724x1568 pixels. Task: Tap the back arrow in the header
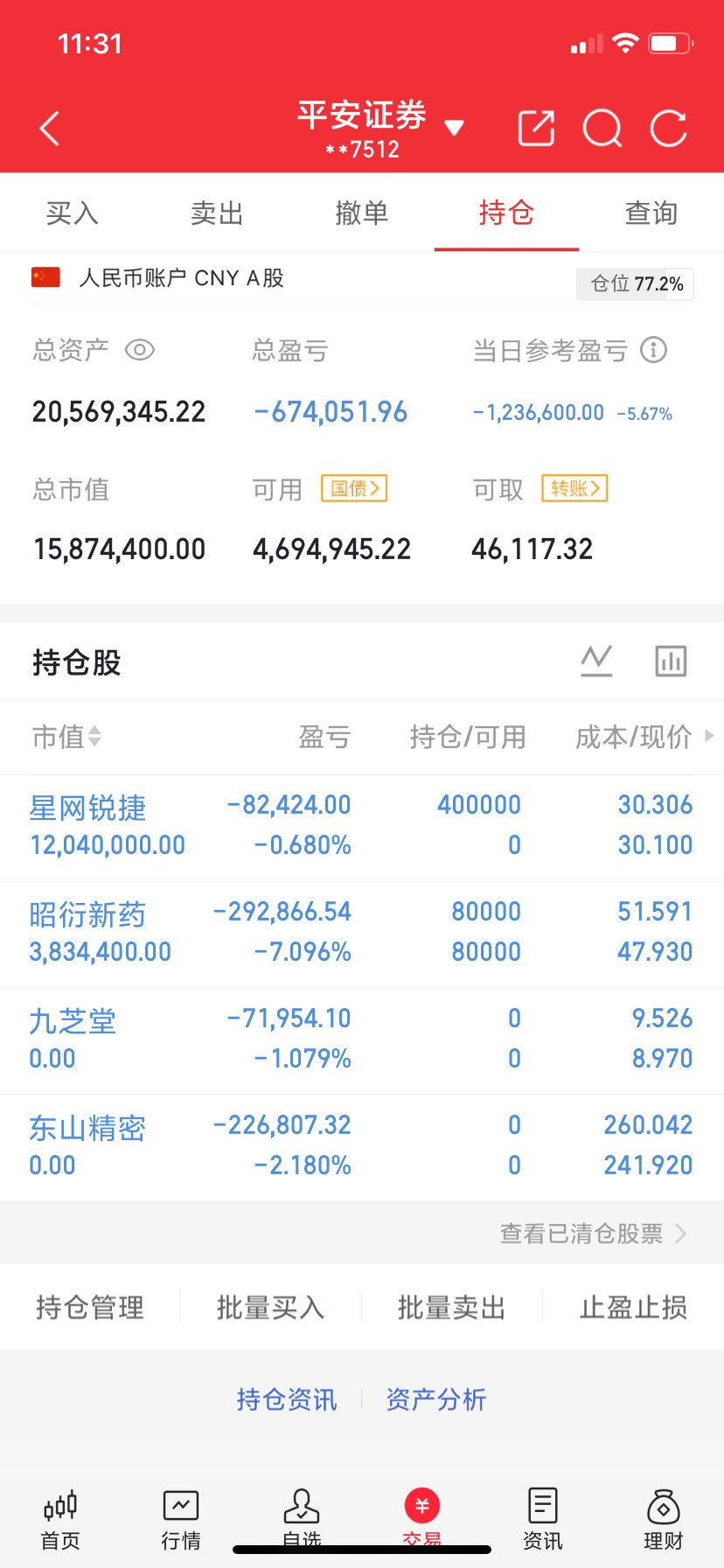50,129
